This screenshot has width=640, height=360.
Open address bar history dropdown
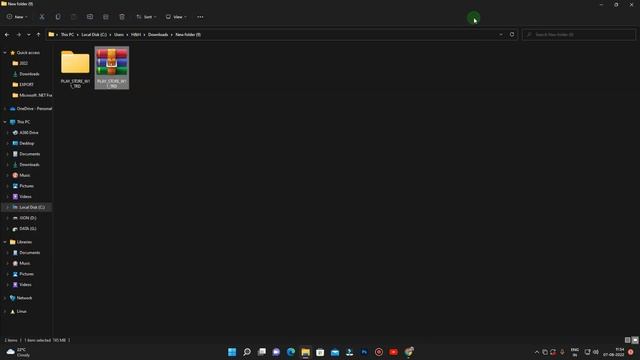(501, 35)
